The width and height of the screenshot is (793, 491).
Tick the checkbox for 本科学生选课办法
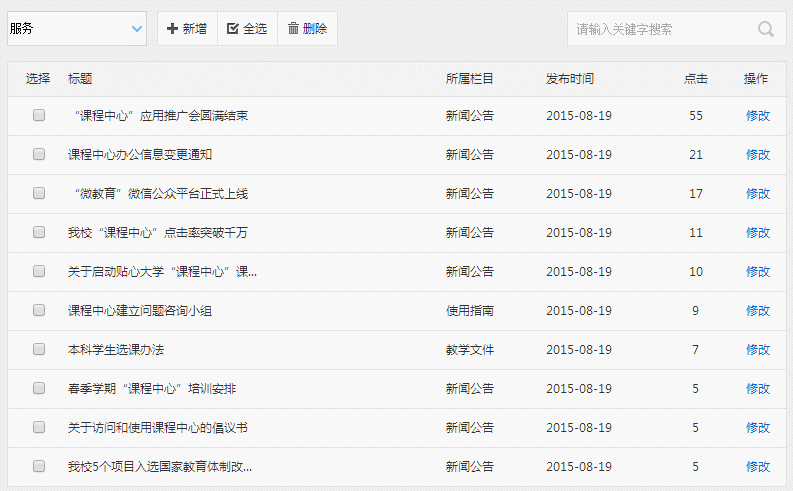(x=39, y=350)
